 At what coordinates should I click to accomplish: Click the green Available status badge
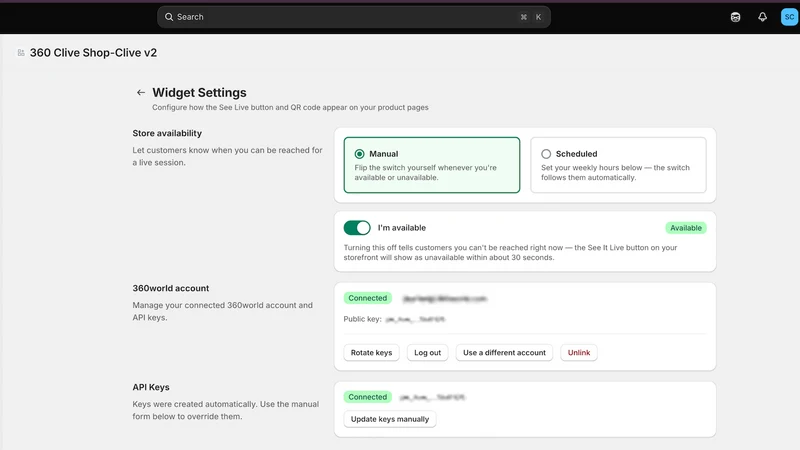(x=686, y=228)
